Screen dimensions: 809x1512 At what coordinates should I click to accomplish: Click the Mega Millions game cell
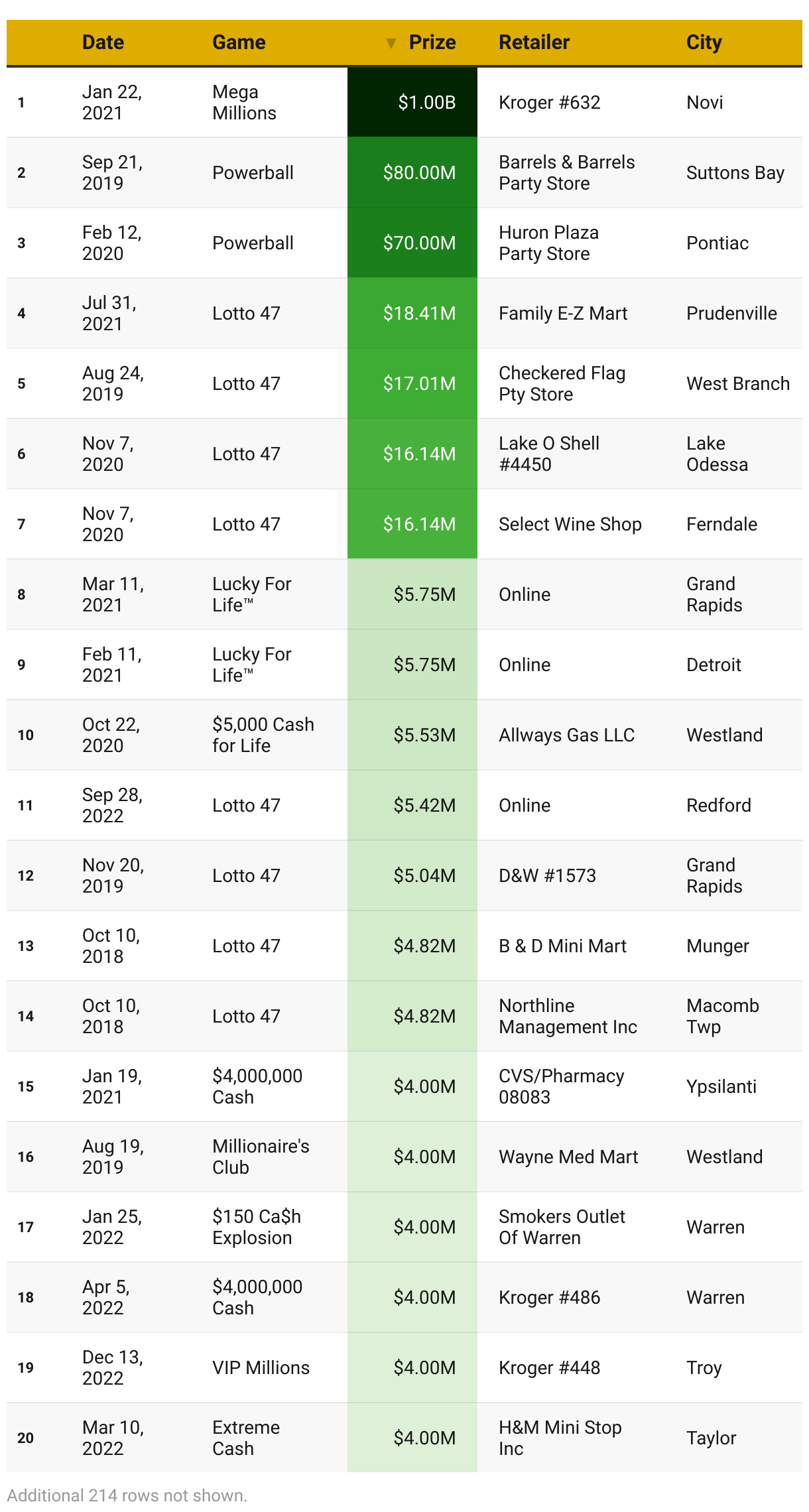pos(244,103)
